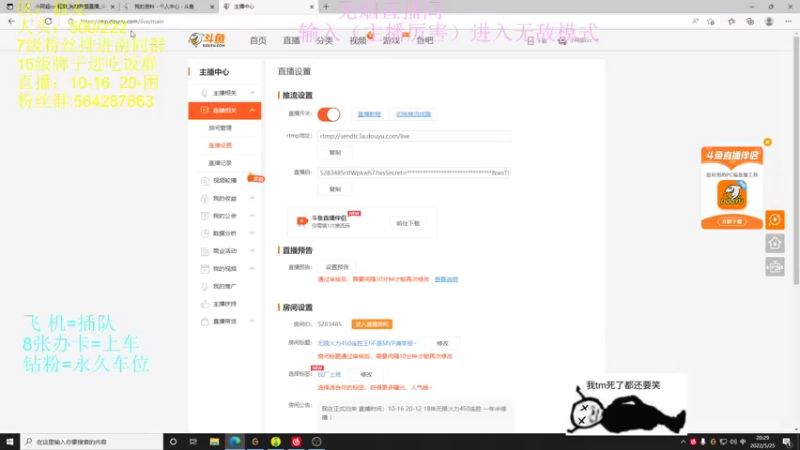
Task: Click the 直播带货 bag icon
Action: click(x=205, y=321)
